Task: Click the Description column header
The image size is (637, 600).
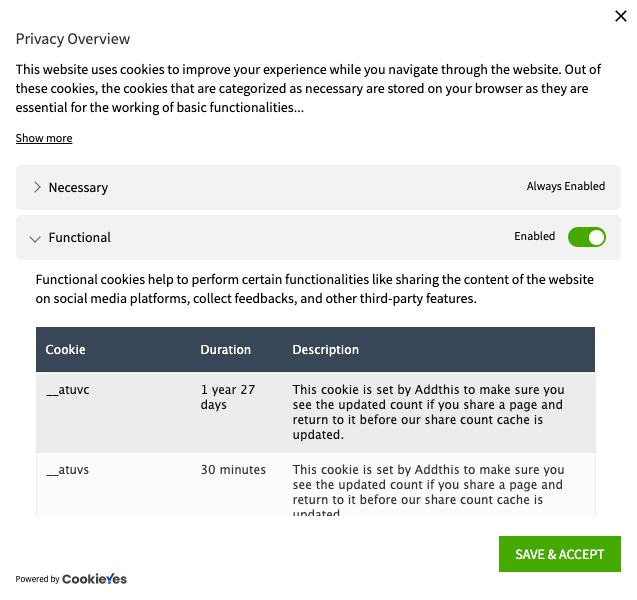Action: coord(325,350)
